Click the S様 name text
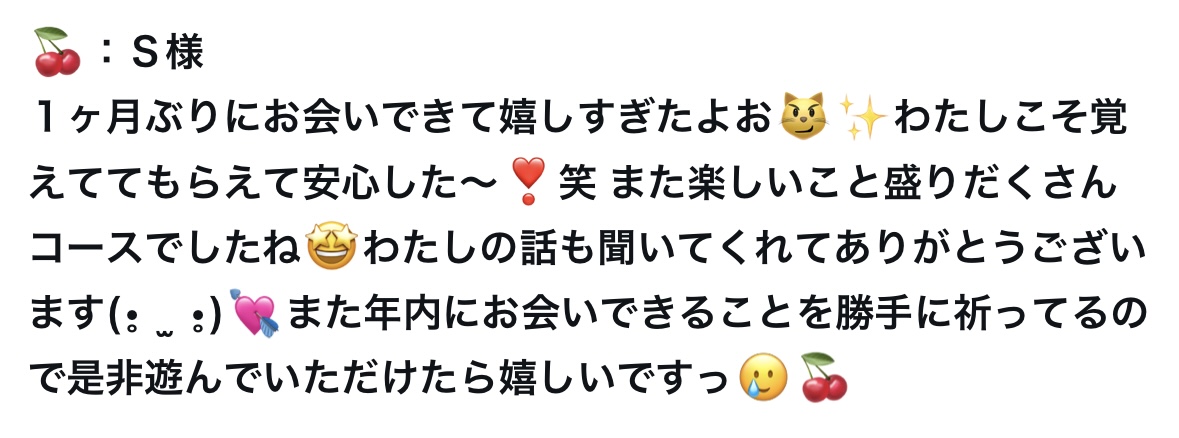Image resolution: width=1179 pixels, height=438 pixels. point(168,53)
